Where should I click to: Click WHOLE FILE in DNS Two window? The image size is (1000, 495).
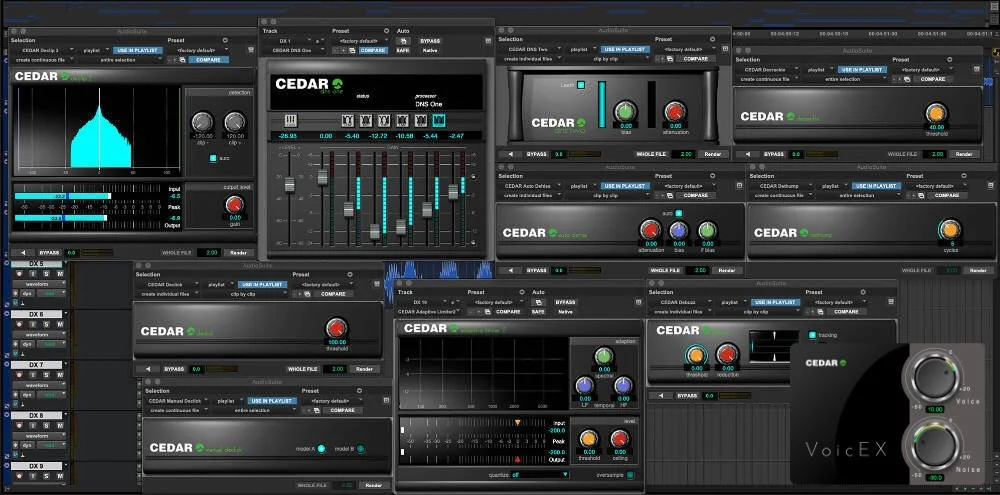pos(651,154)
